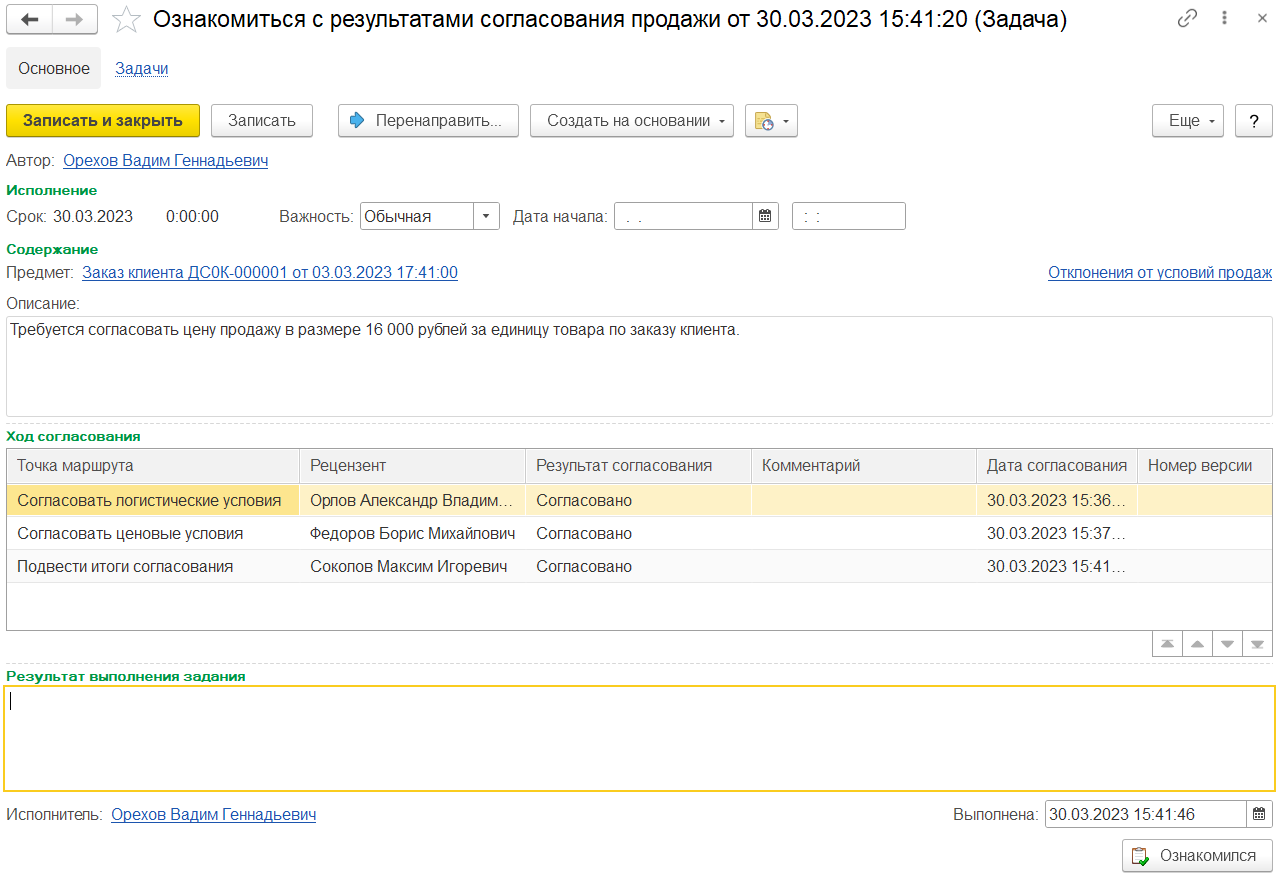Expand the Создать на основании menu
This screenshot has height=874, width=1279.
(x=632, y=121)
